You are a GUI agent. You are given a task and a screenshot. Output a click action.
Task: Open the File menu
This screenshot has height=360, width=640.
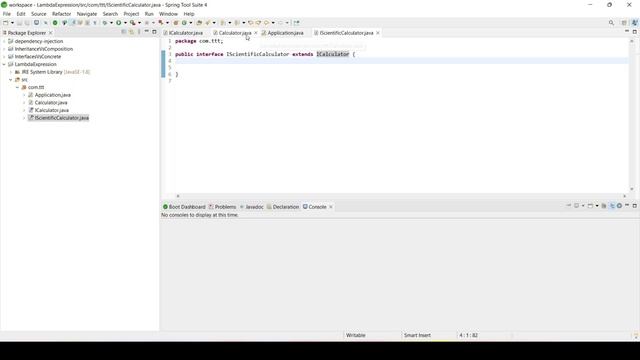7,14
